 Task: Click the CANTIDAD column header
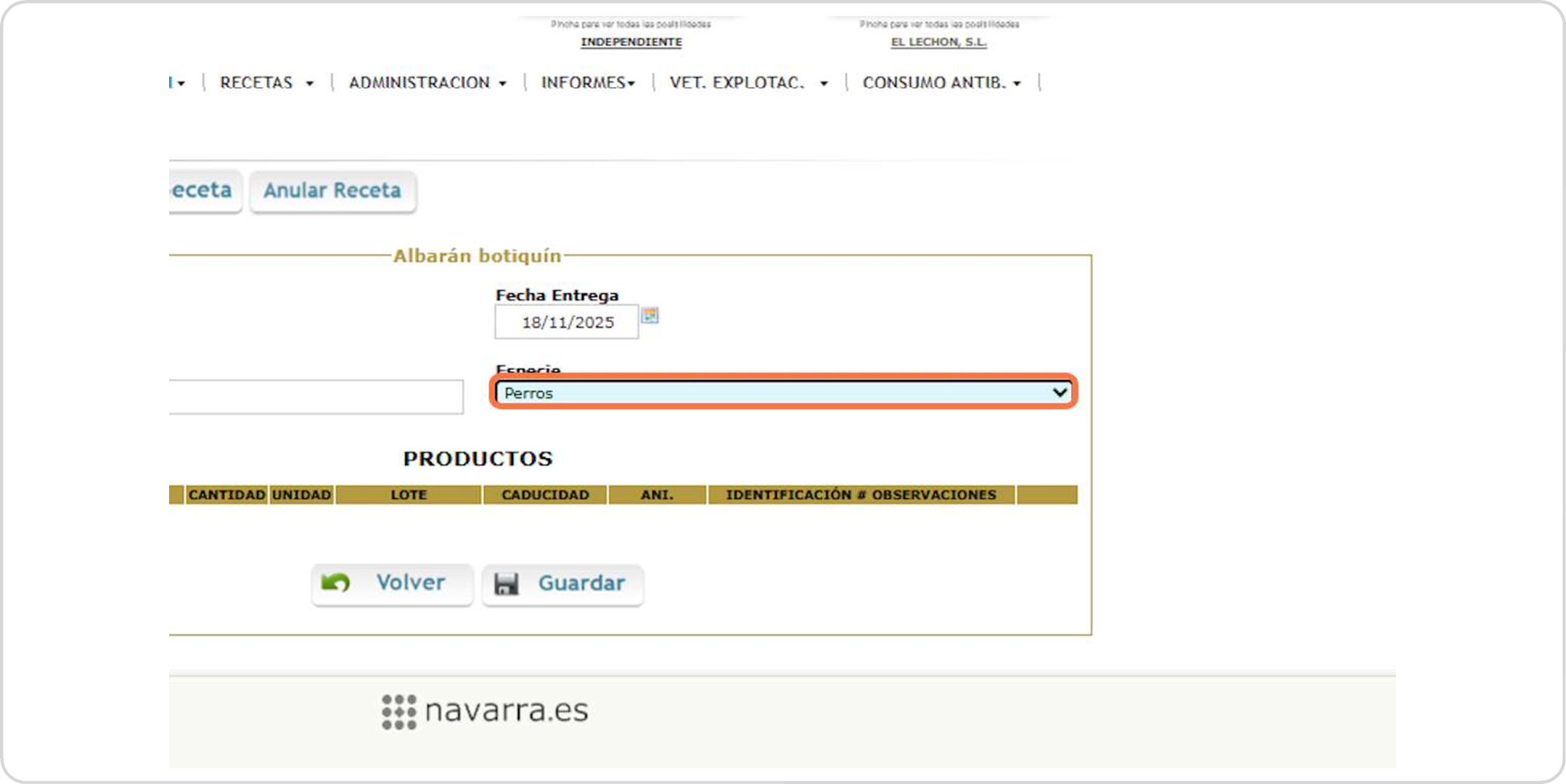point(226,495)
